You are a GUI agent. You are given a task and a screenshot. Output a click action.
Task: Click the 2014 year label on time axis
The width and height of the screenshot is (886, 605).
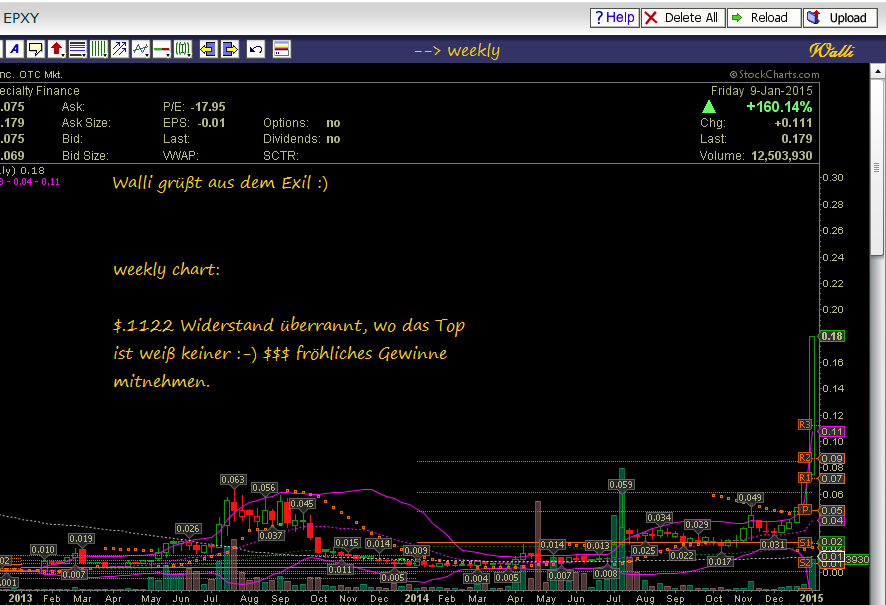416,598
